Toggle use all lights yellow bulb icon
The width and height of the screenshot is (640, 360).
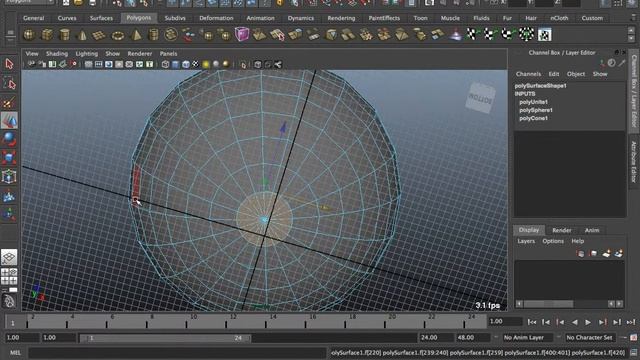click(206, 64)
